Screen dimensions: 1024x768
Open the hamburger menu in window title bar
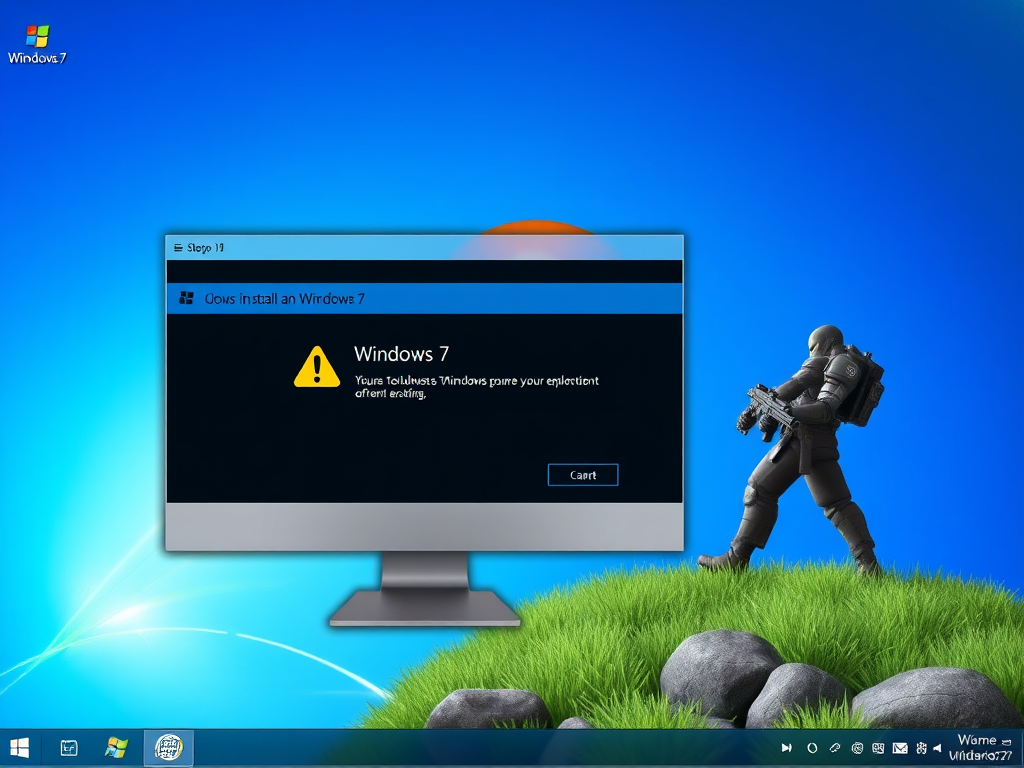coord(178,248)
